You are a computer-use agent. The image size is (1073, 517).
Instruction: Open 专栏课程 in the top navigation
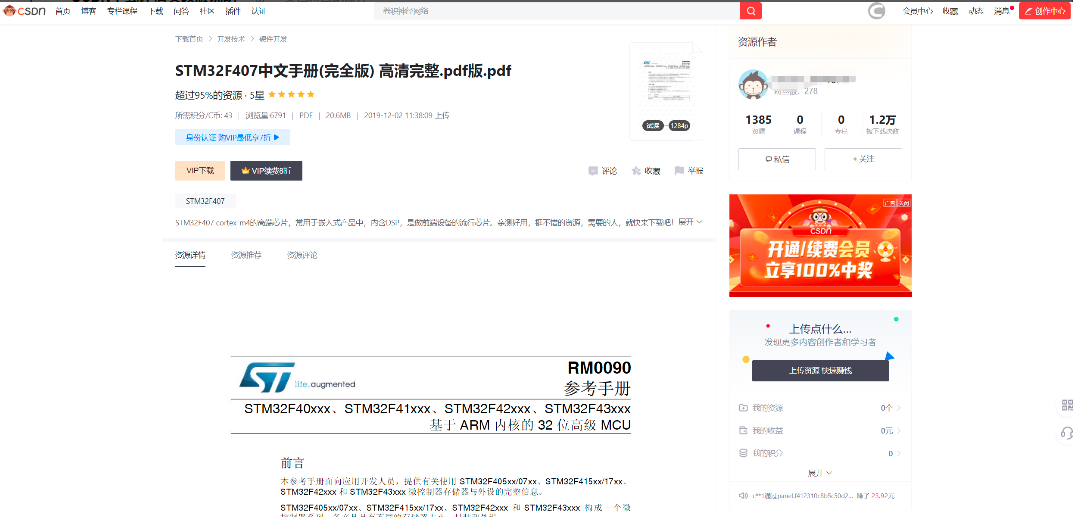coord(122,11)
